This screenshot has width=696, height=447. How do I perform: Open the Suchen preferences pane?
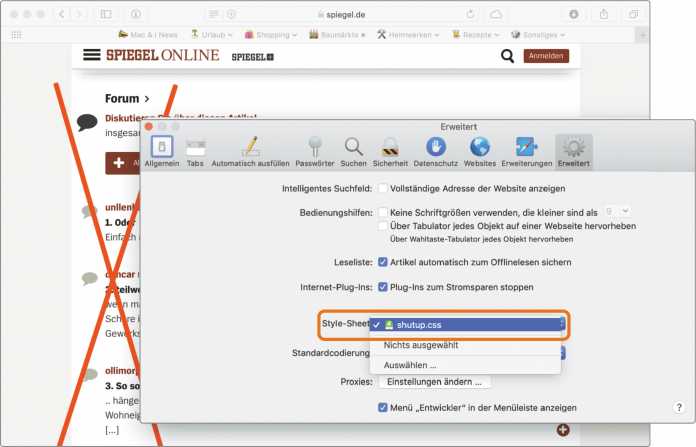(354, 152)
